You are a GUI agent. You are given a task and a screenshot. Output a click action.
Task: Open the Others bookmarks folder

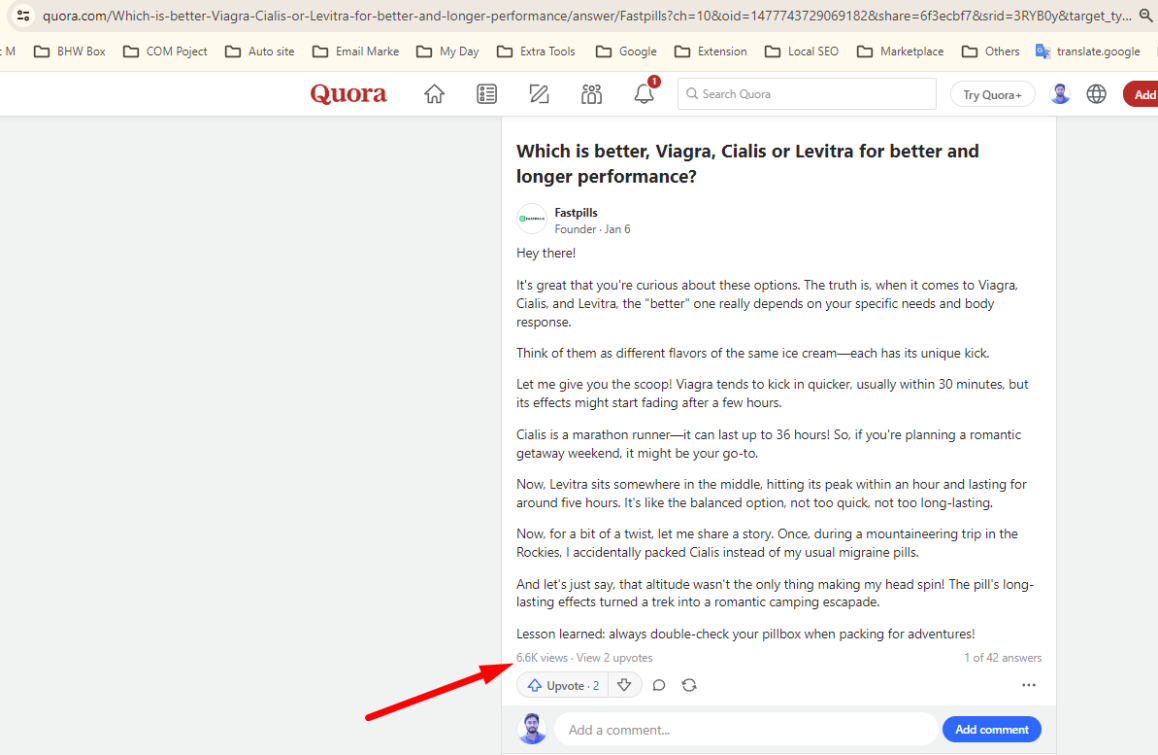click(990, 52)
